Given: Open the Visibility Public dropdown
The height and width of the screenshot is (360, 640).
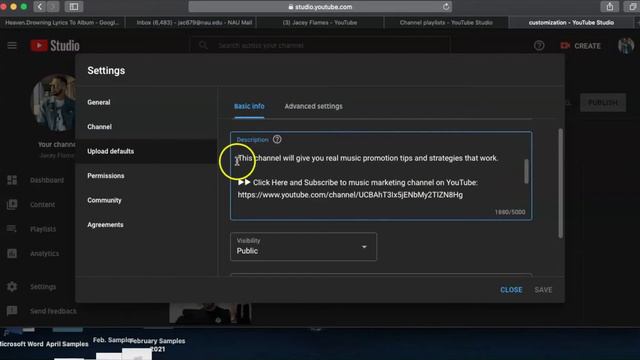Looking at the screenshot, I should pyautogui.click(x=303, y=247).
